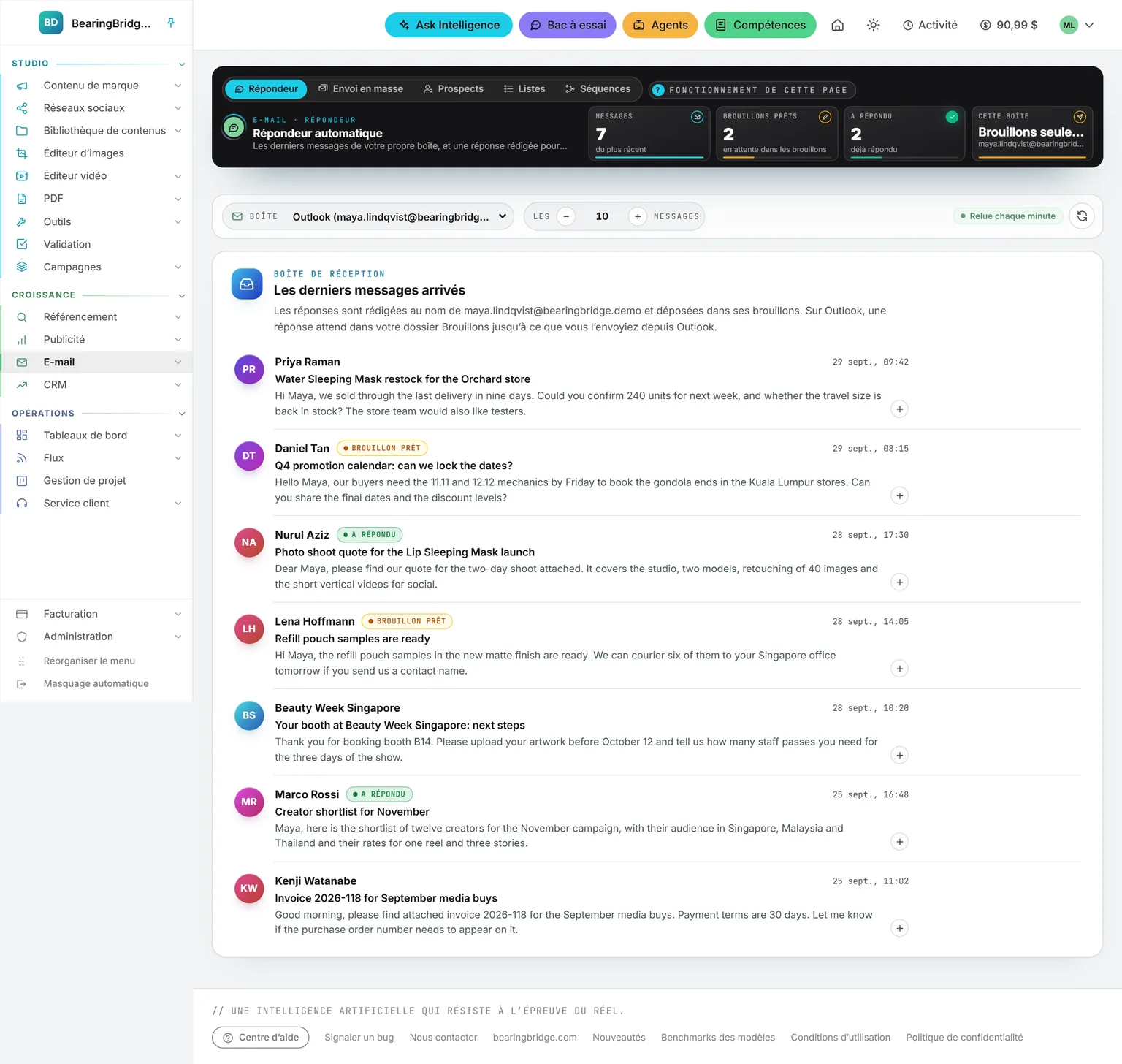Click the inbox icon of Boîte de réception
Viewport: 1122px width, 1064px height.
[x=247, y=284]
